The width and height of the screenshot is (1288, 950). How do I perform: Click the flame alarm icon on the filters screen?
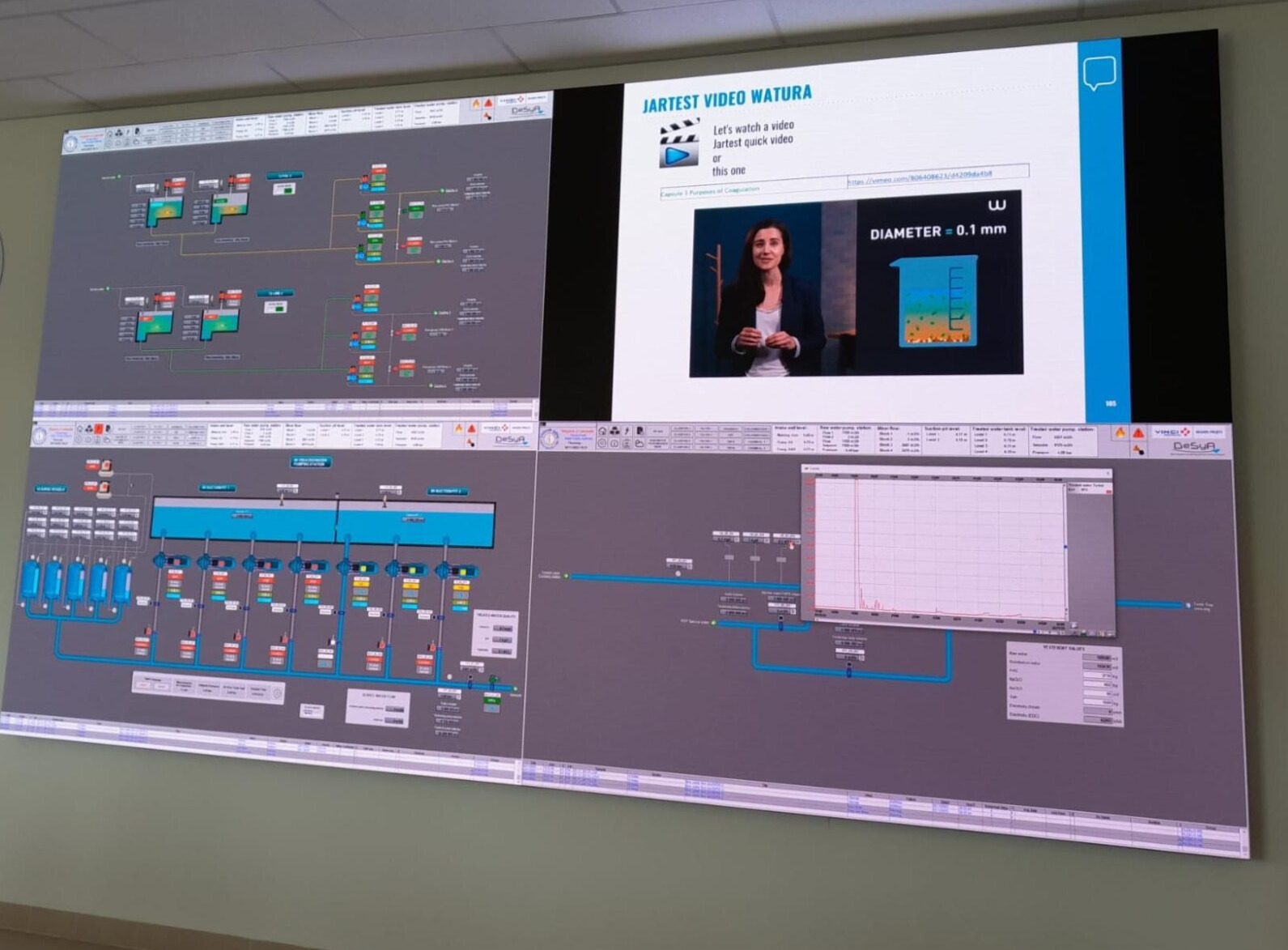point(476,104)
